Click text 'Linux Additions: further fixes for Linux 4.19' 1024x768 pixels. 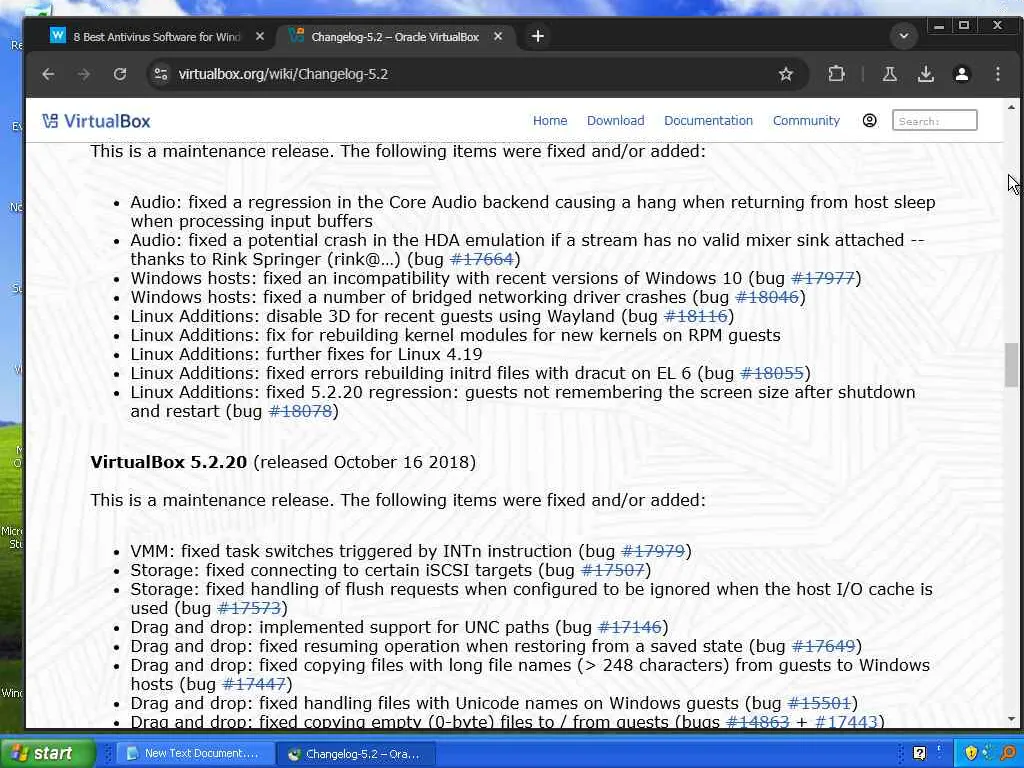tap(306, 354)
